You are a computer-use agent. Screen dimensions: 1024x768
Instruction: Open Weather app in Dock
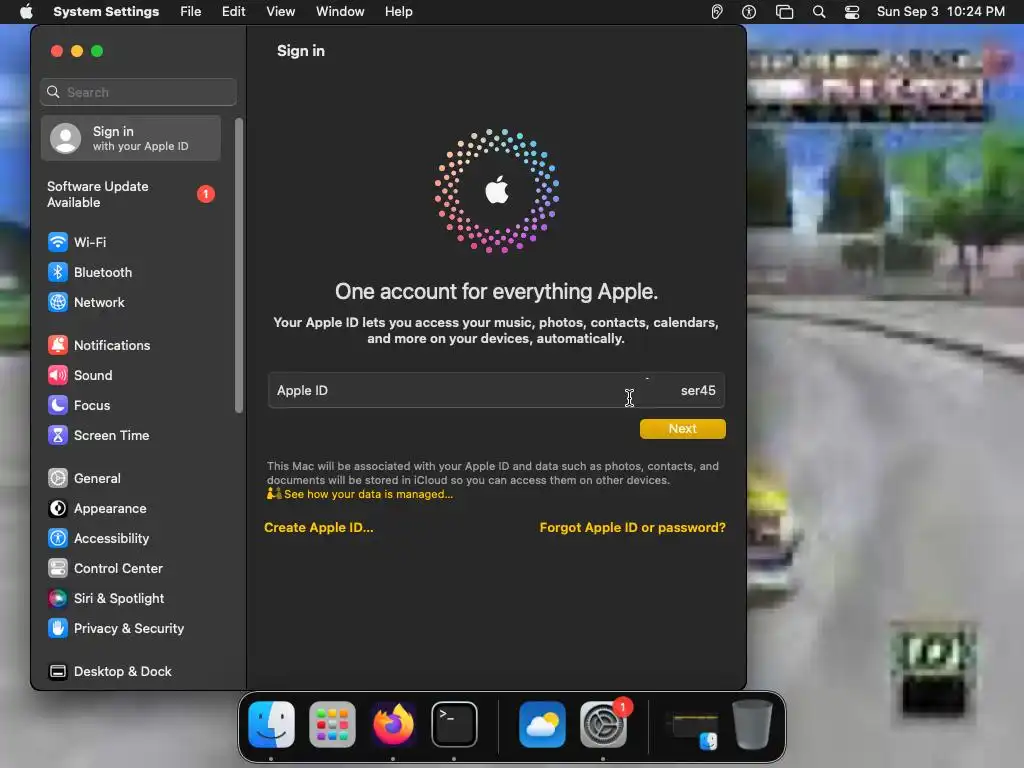coord(542,724)
